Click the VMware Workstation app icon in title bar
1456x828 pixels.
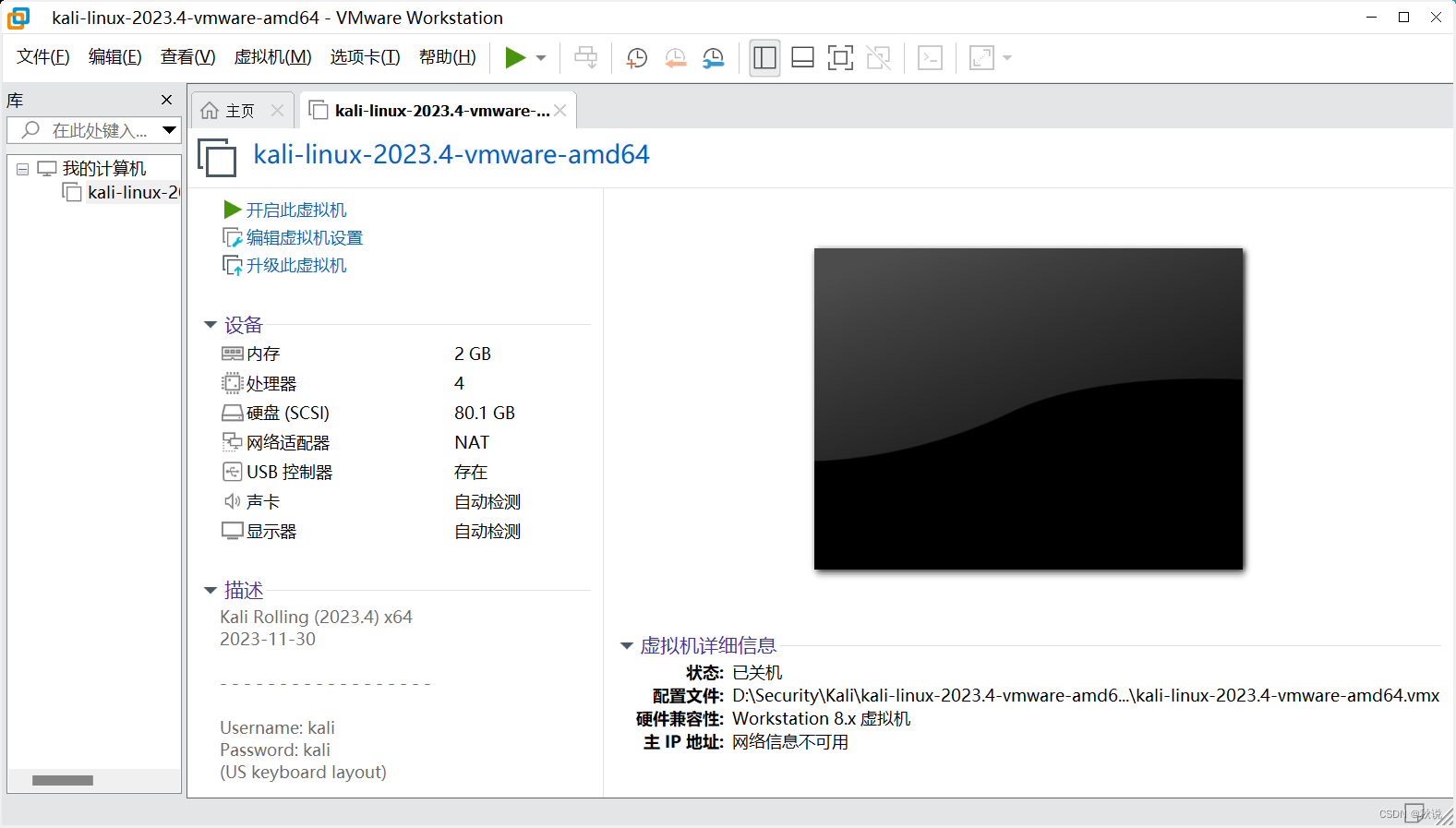coord(18,18)
